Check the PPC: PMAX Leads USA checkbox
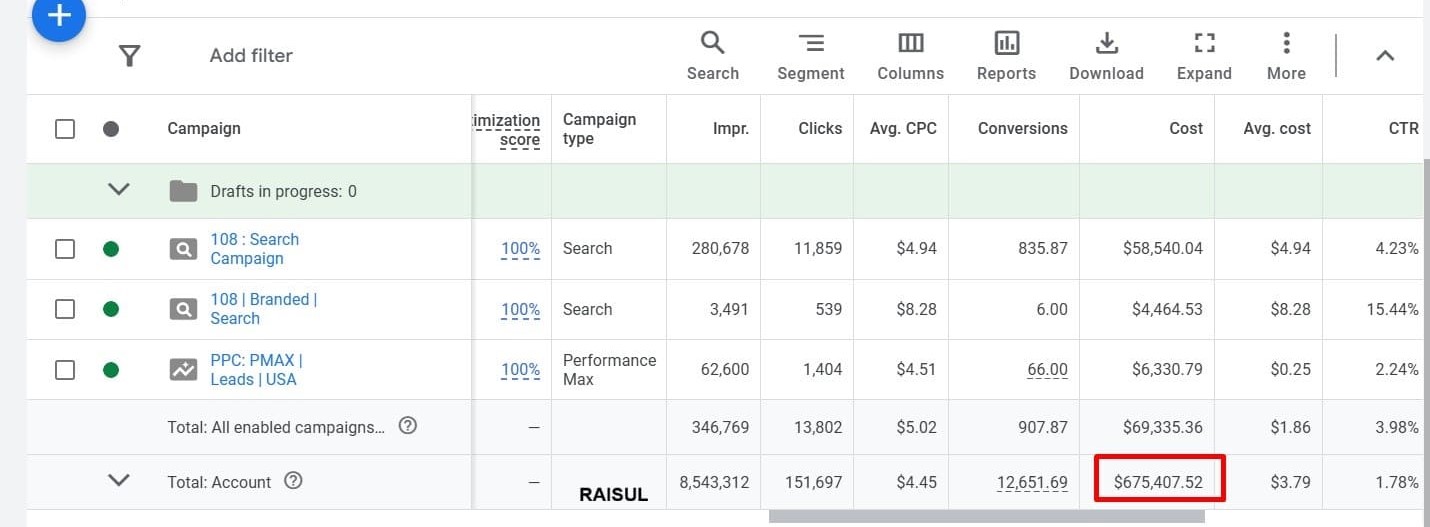 65,370
